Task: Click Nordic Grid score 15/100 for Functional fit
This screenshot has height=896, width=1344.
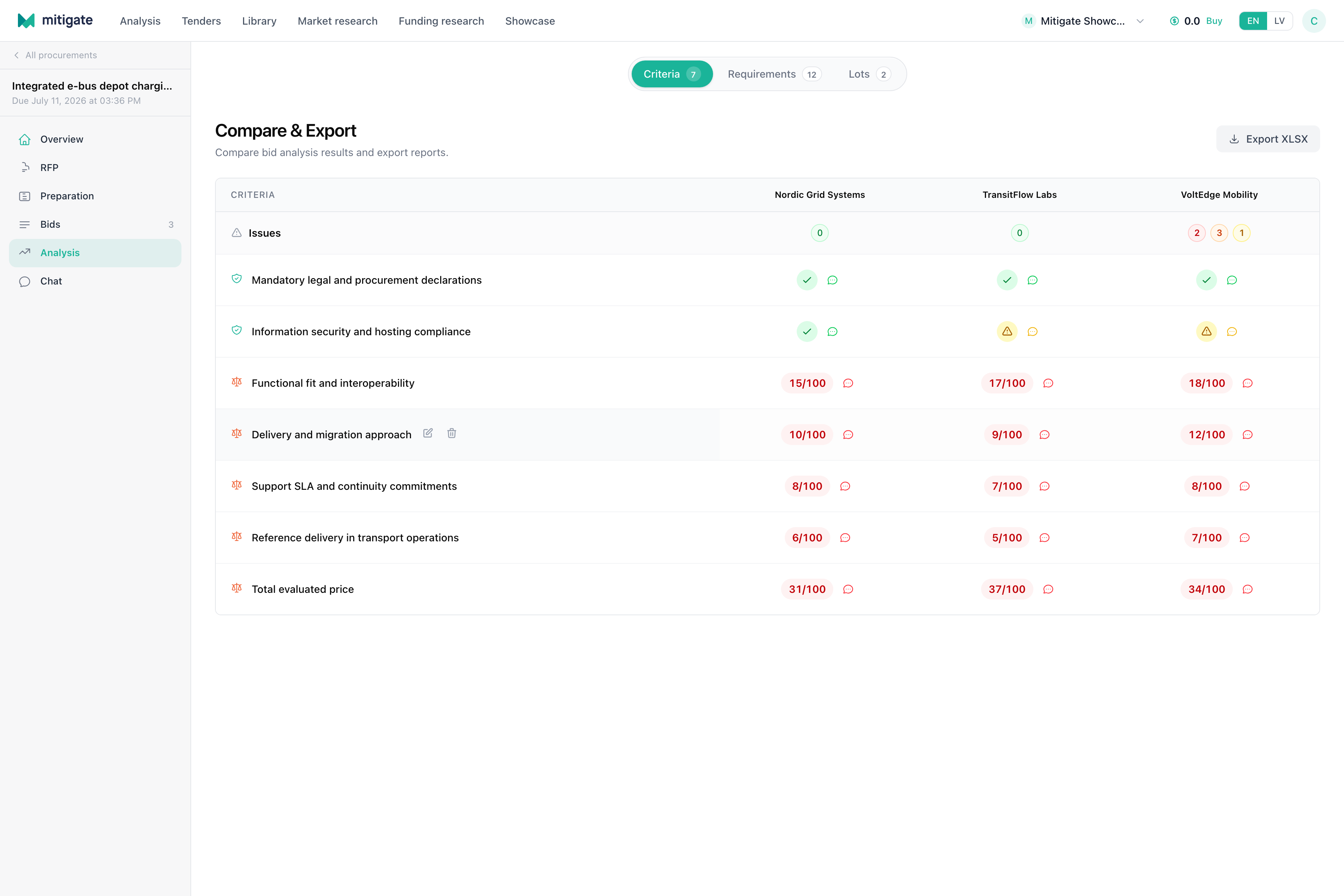Action: pyautogui.click(x=807, y=383)
